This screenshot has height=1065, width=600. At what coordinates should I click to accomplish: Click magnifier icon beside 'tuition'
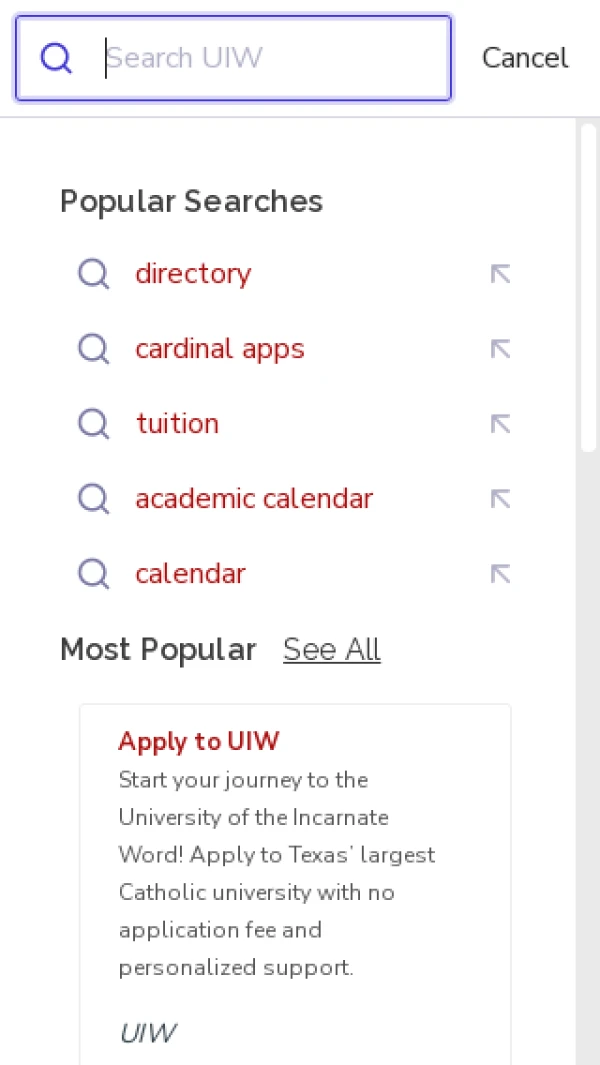pyautogui.click(x=93, y=423)
